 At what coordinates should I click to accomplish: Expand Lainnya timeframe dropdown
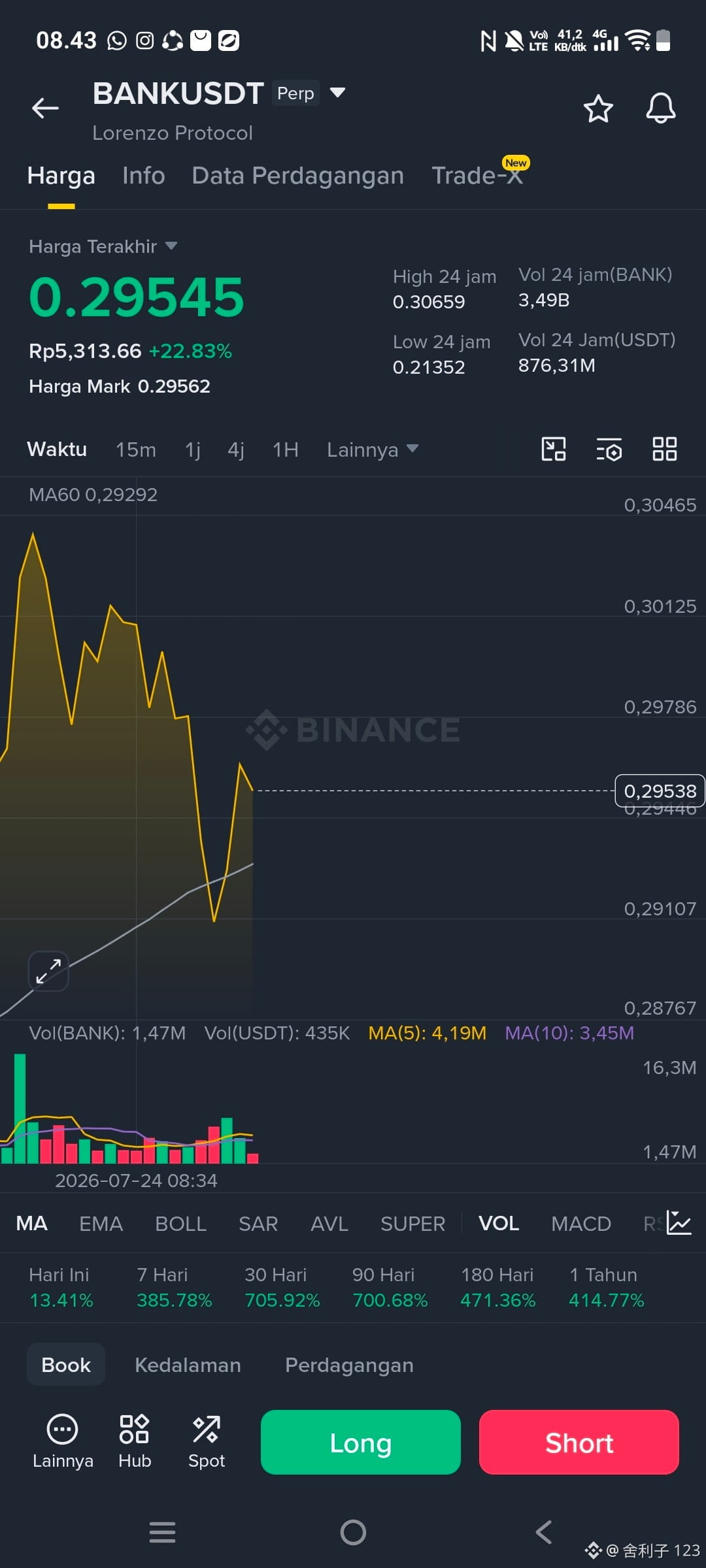point(373,449)
